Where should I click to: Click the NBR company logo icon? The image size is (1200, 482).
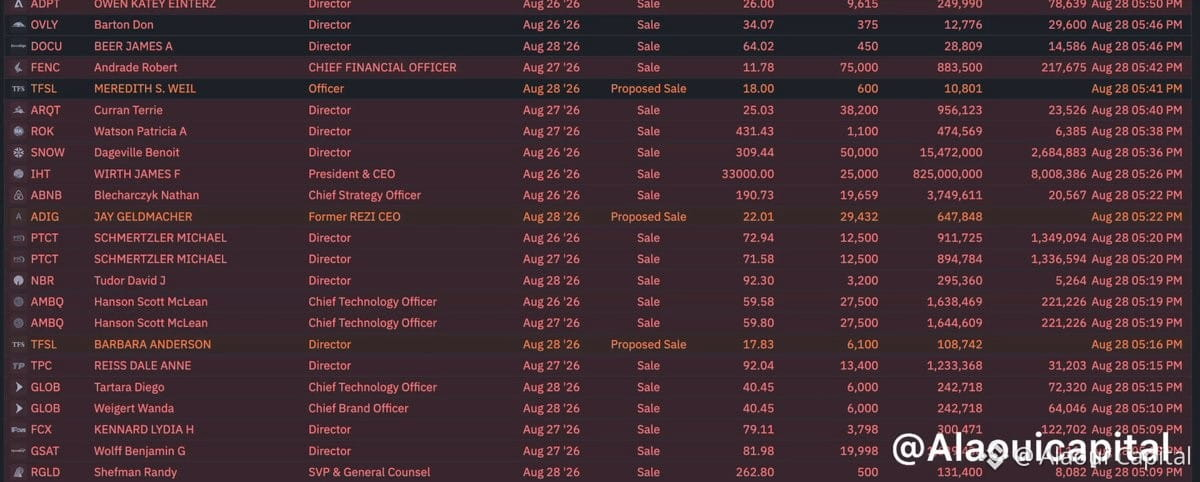point(18,281)
